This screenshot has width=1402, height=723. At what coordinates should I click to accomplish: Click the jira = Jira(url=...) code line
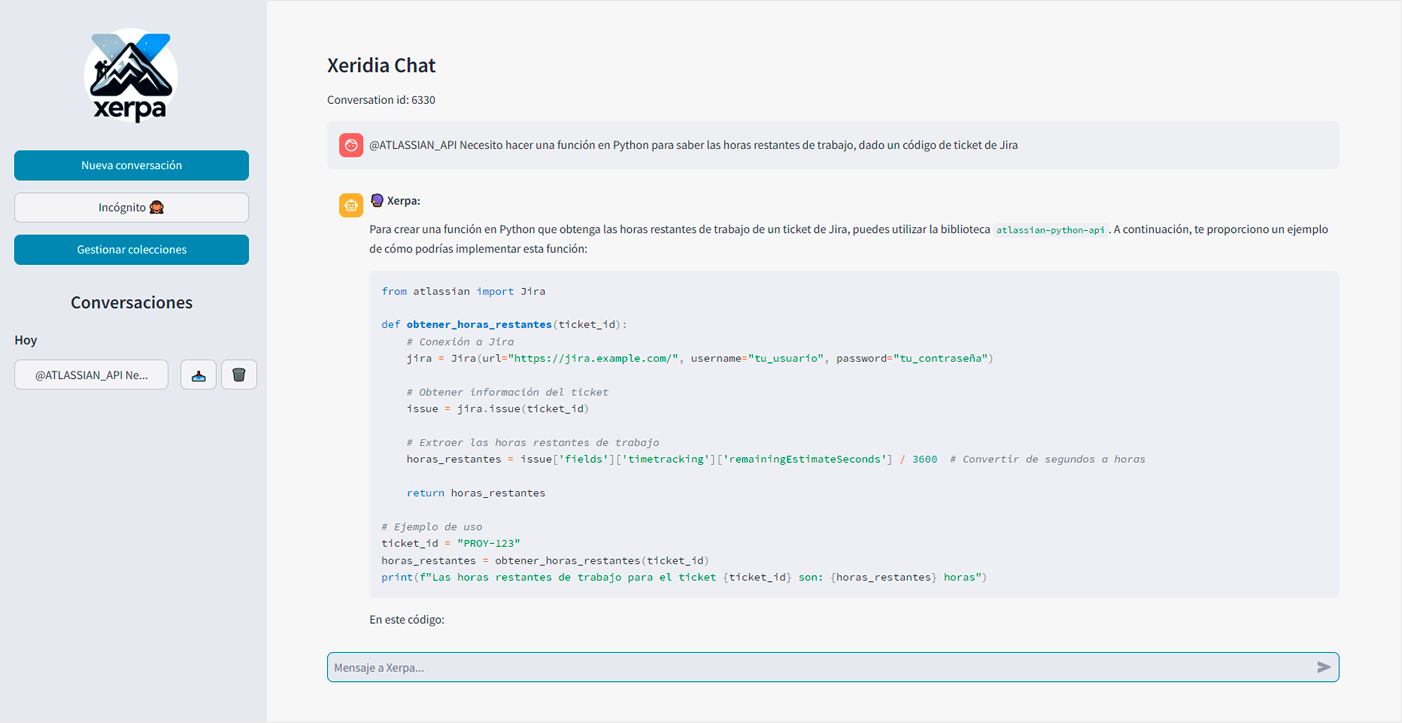click(699, 358)
